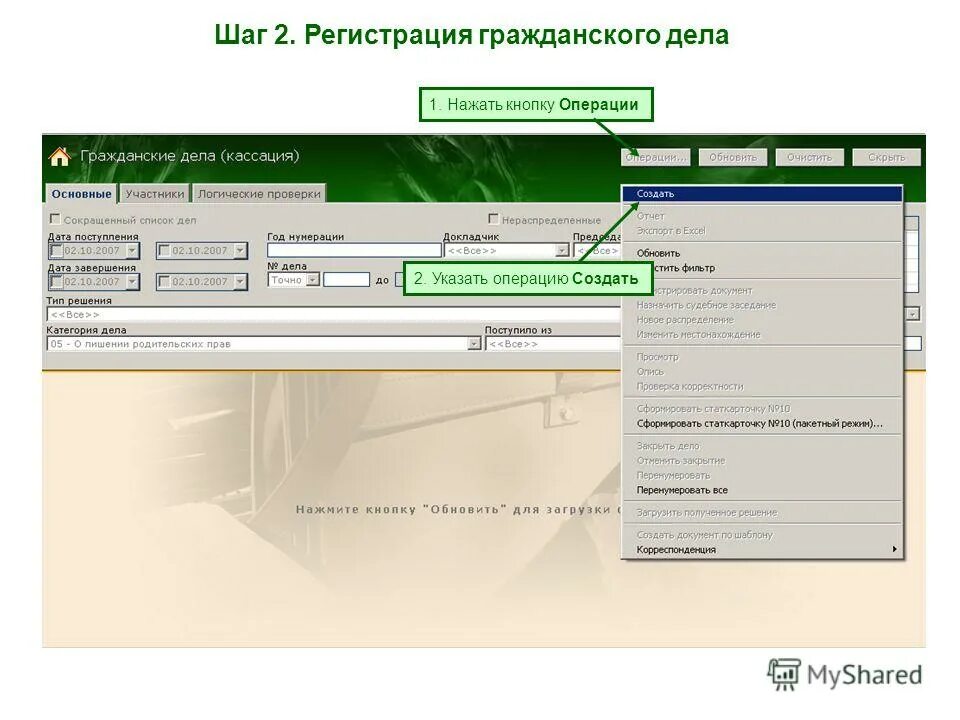Open calendar arrow of first Дата поступления
This screenshot has width=960, height=720.
tap(132, 250)
